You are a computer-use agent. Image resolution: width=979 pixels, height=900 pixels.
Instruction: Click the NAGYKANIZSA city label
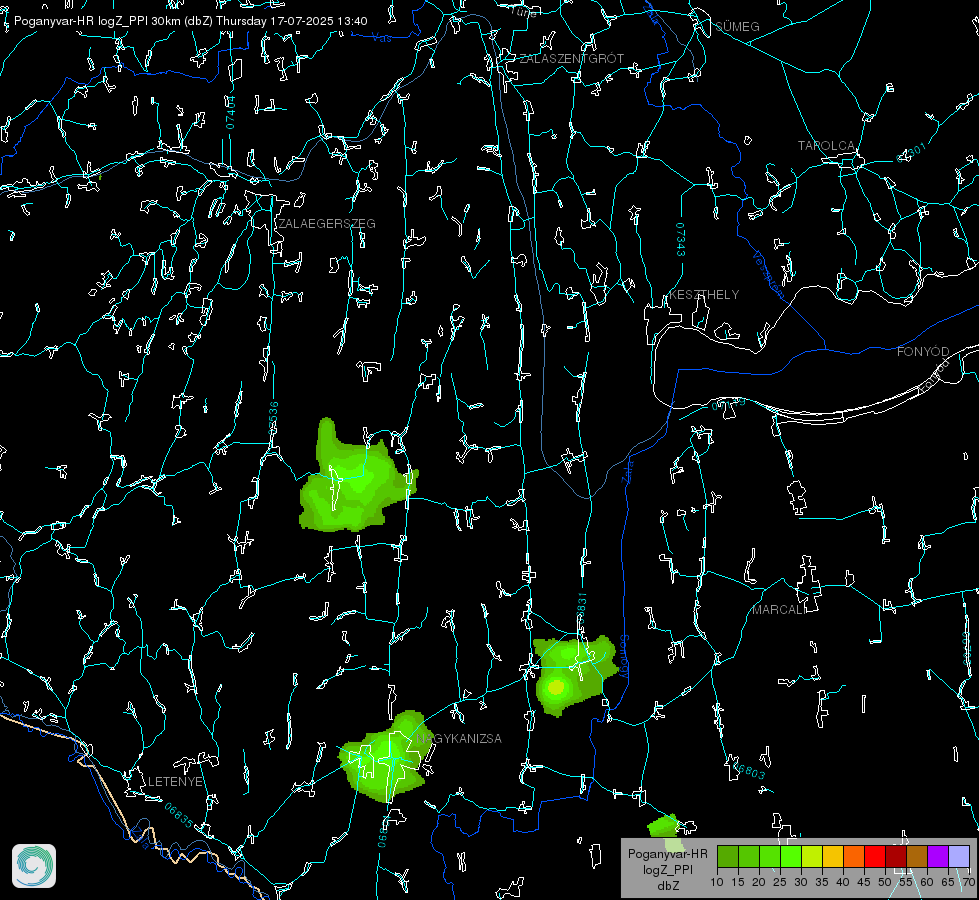click(459, 739)
